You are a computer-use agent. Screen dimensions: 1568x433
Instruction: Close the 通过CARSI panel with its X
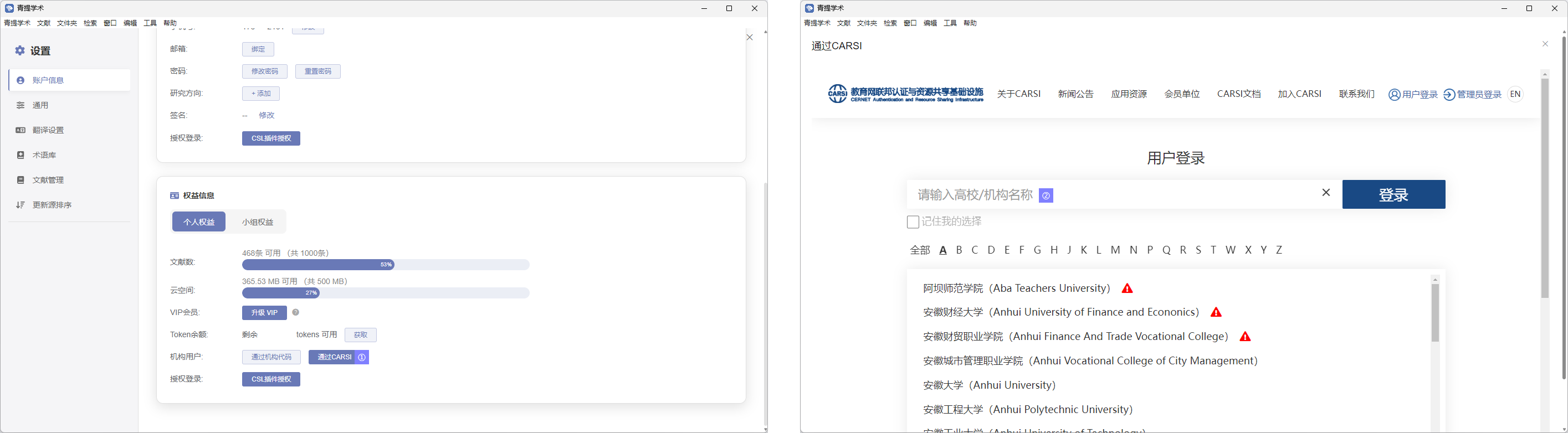(x=1545, y=44)
